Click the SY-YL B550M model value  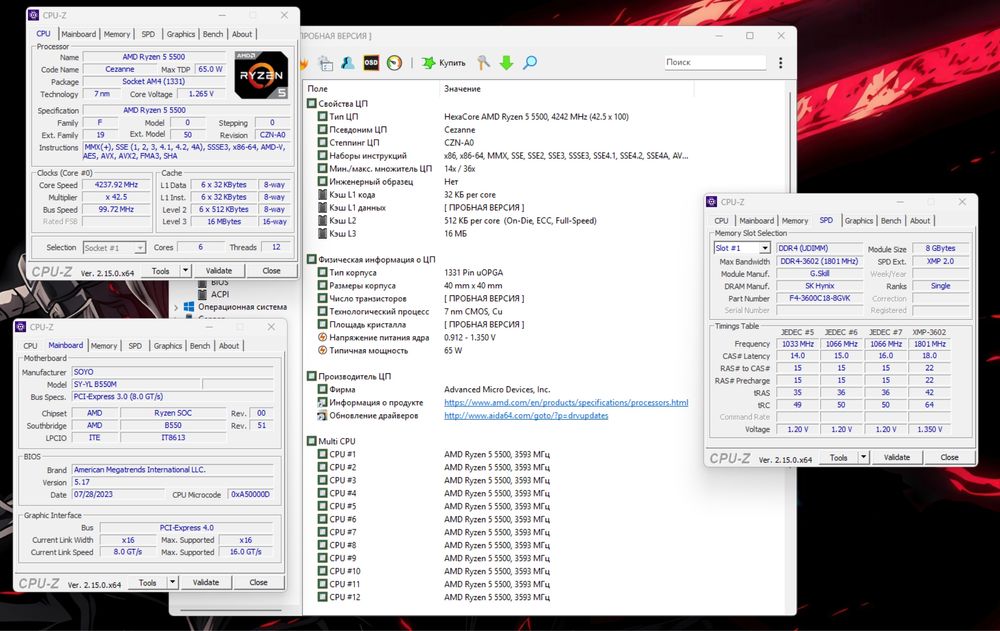136,385
